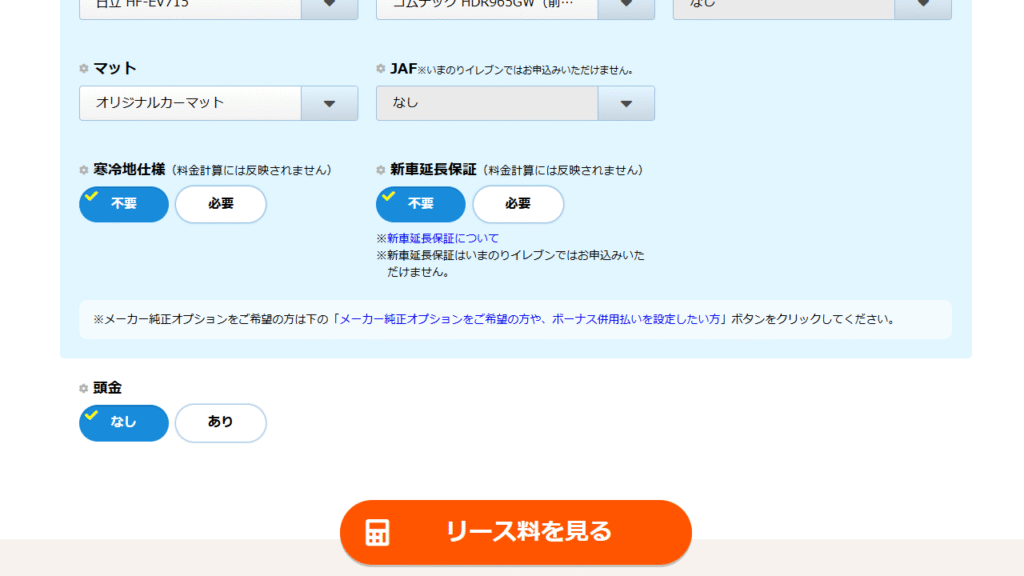Viewport: 1024px width, 576px height.
Task: Click the 寒冷地仕様 heading text
Action: 129,170
